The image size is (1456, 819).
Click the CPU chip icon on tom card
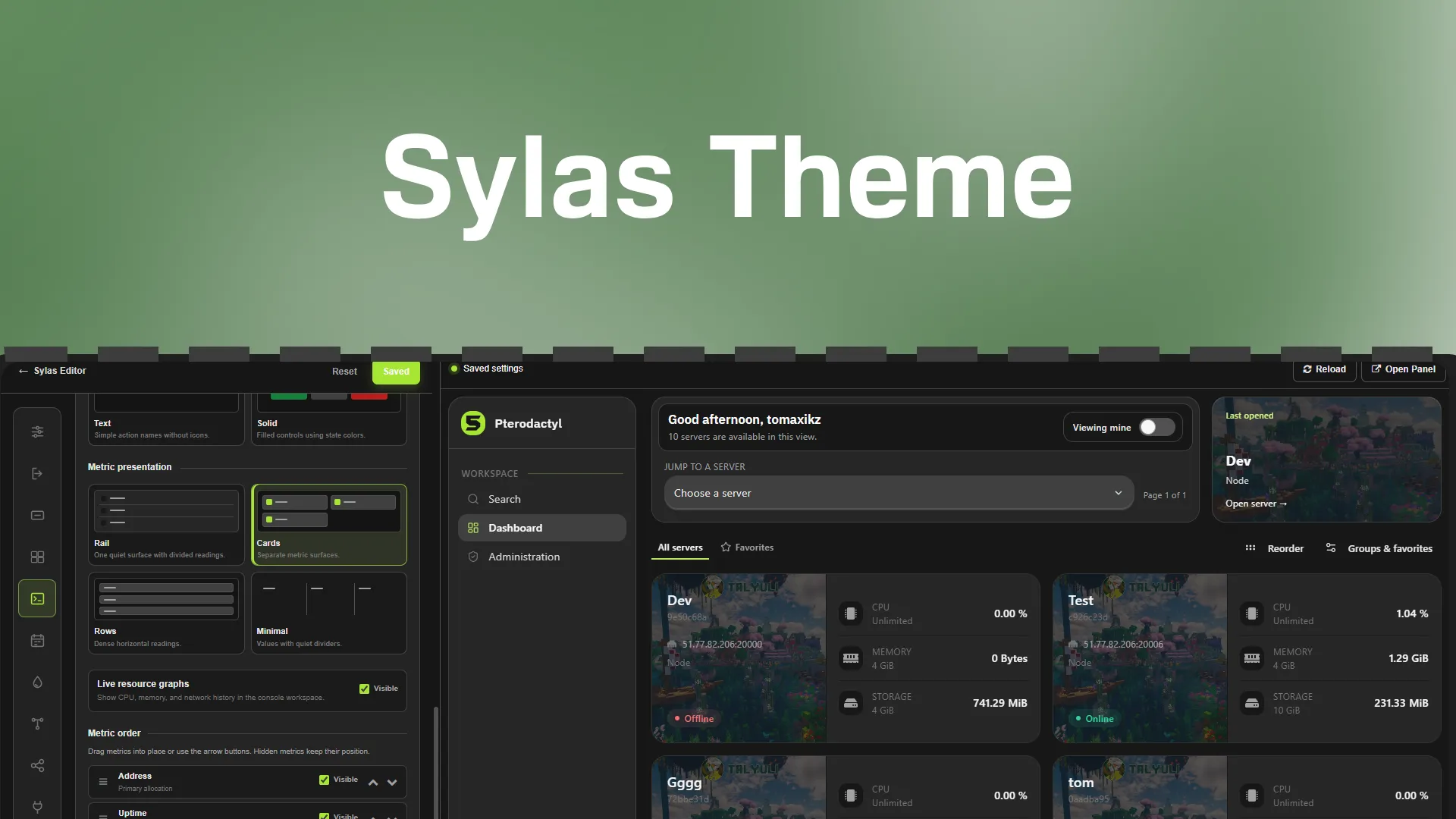coord(1252,795)
